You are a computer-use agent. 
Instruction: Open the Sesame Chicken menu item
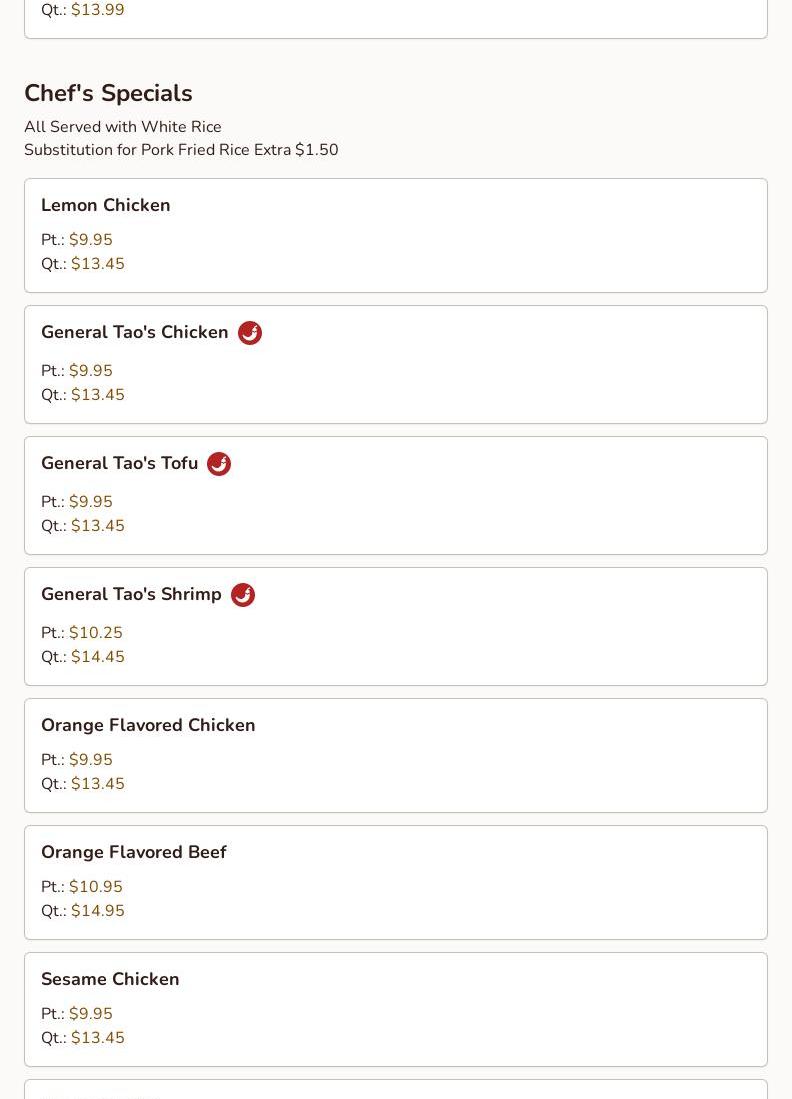point(110,979)
